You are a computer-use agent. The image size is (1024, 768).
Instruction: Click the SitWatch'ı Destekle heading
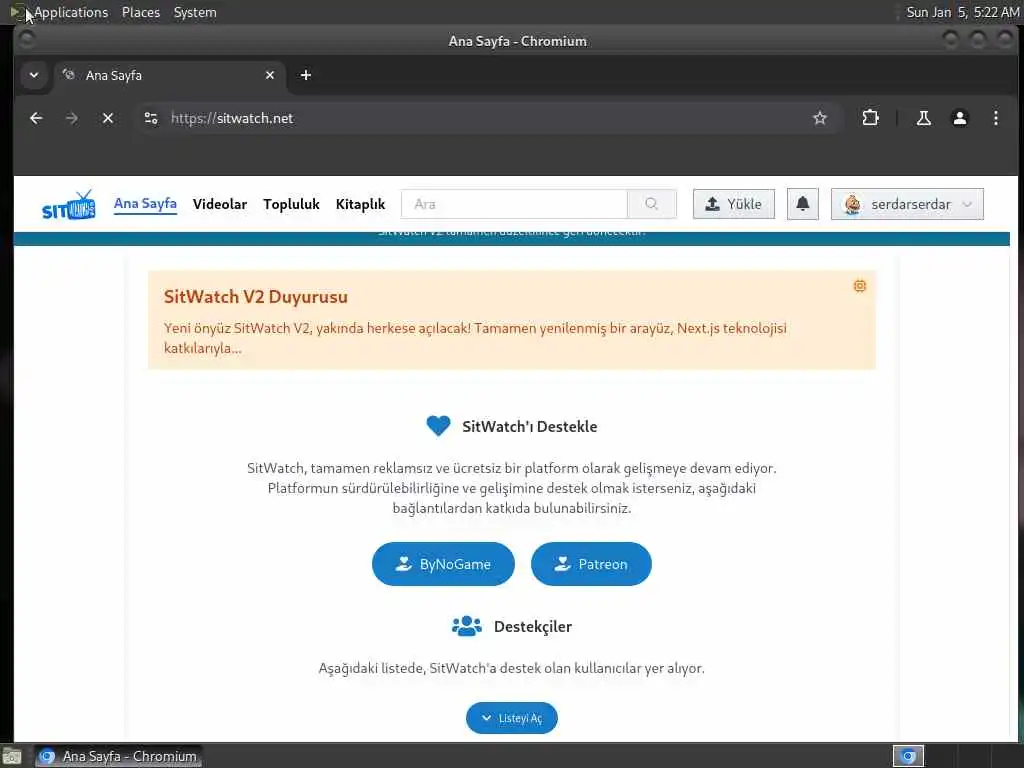click(x=530, y=426)
